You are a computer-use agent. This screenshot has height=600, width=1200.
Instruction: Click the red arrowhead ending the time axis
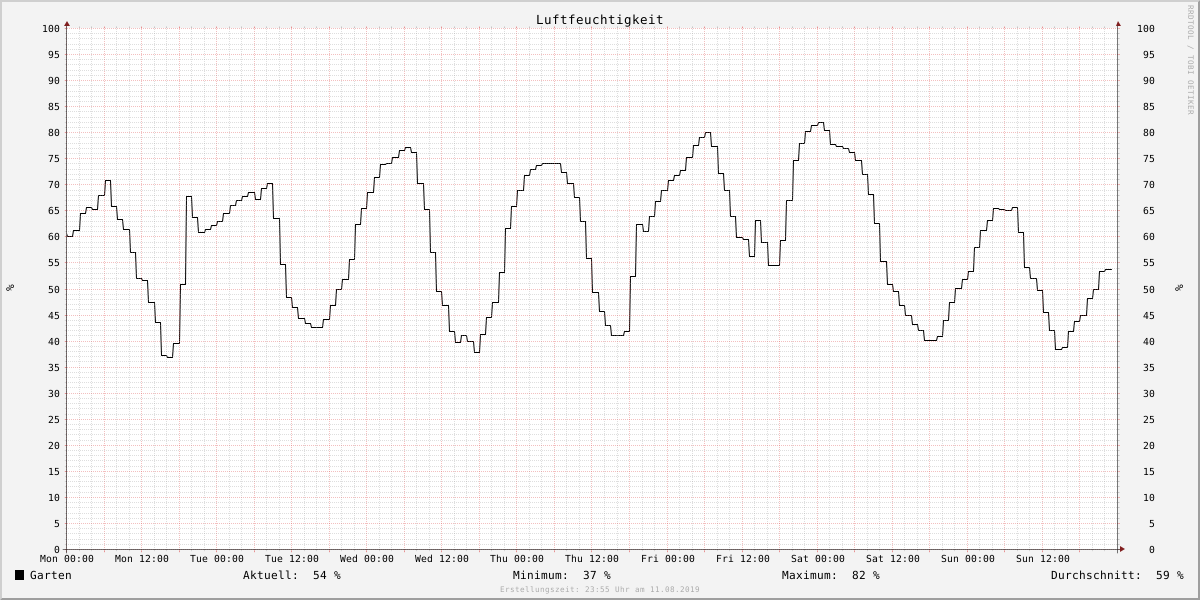tap(1122, 549)
